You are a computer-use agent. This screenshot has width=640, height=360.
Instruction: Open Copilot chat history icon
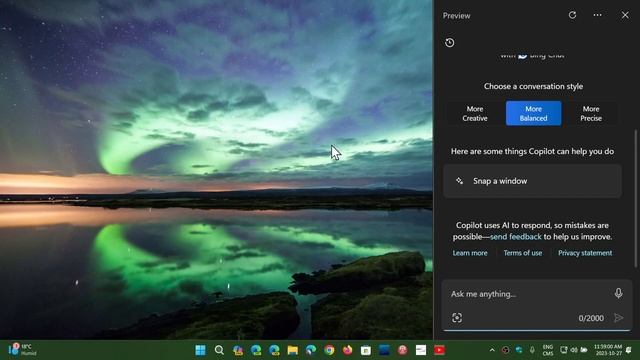pyautogui.click(x=449, y=42)
